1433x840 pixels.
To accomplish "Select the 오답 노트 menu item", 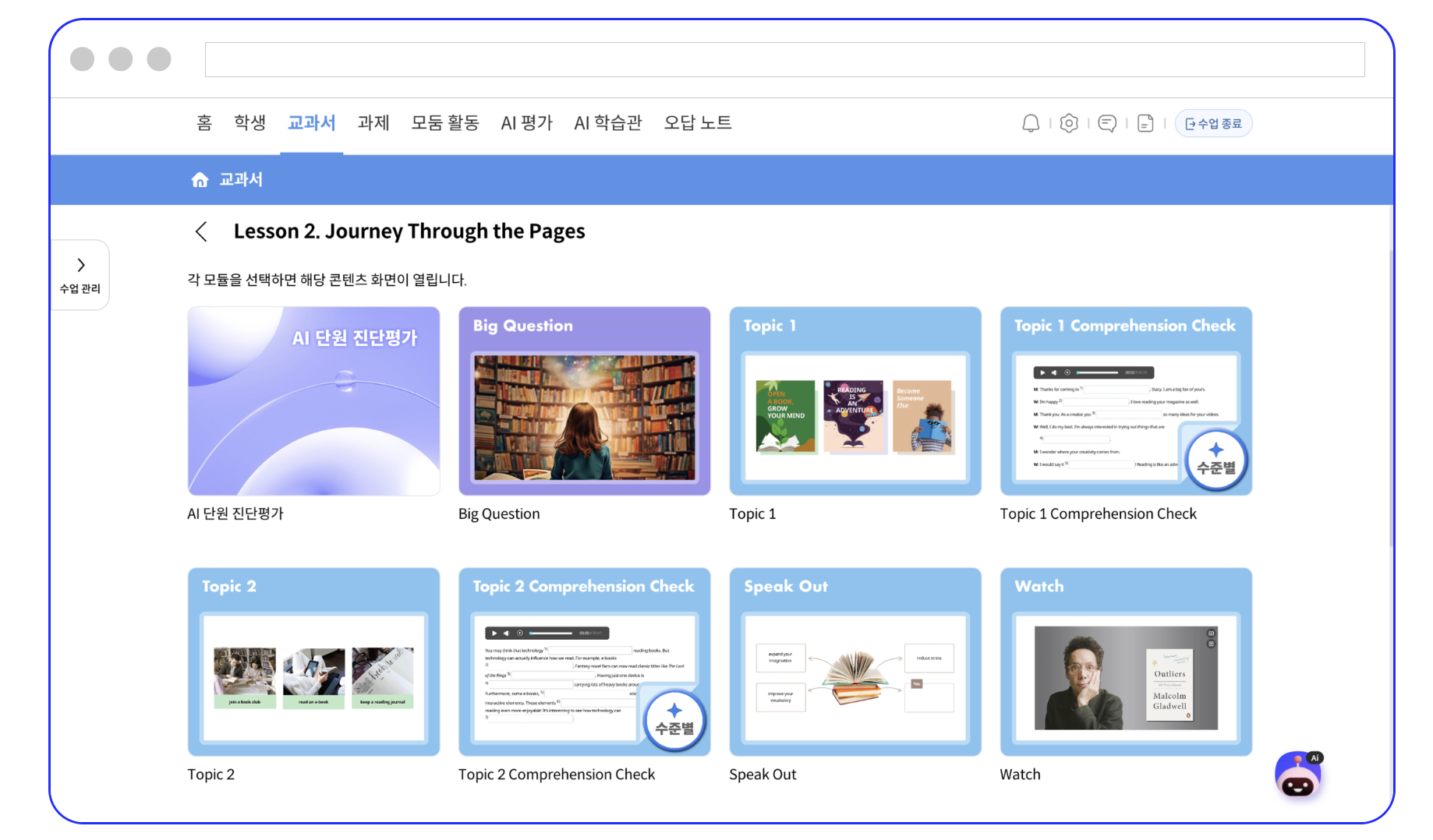I will click(697, 123).
